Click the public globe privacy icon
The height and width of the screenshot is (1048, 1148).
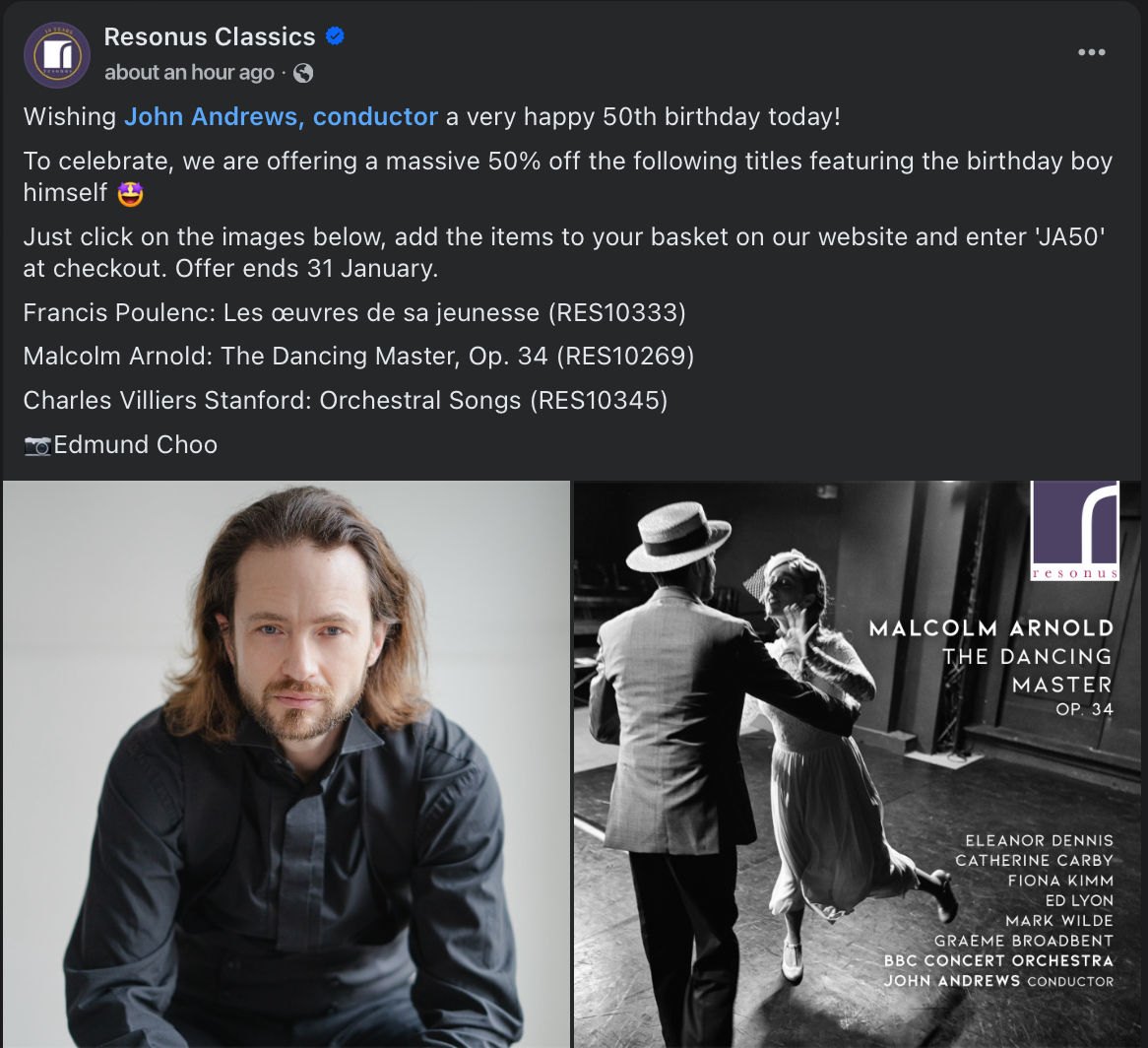coord(303,73)
